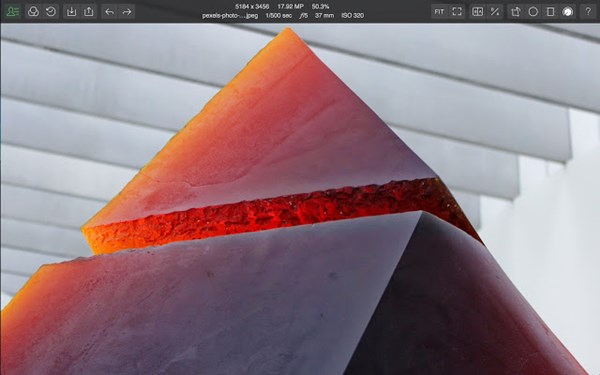This screenshot has height=375, width=600.
Task: Click the import/download image icon
Action: click(72, 11)
